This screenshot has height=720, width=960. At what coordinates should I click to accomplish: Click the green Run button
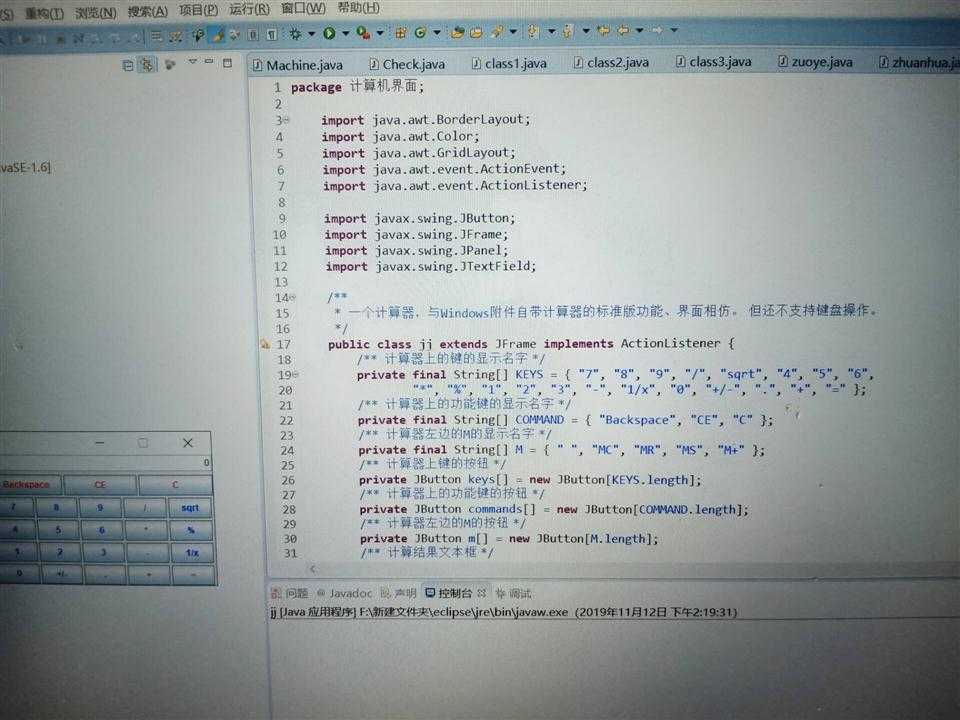329,33
